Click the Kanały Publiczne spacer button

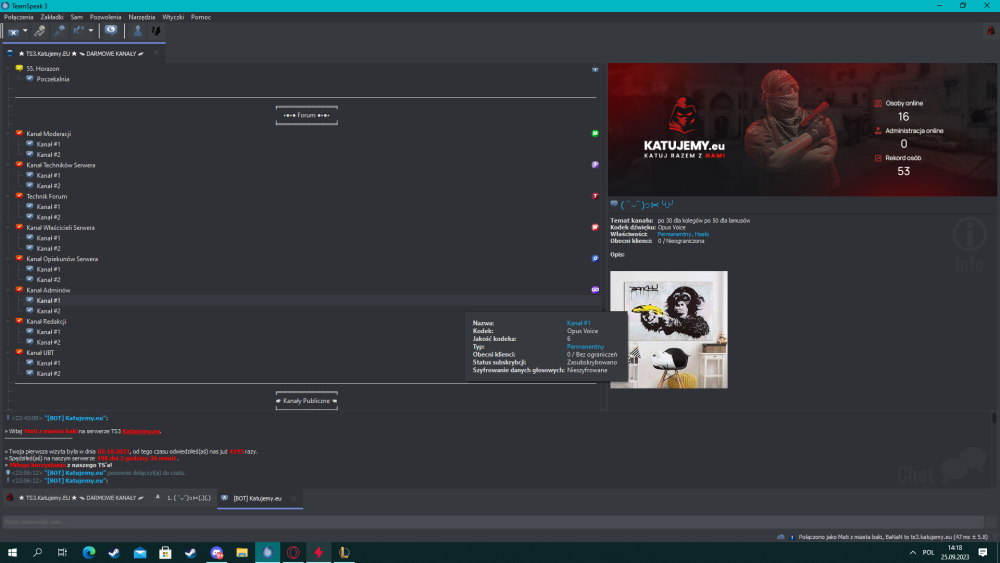point(307,400)
